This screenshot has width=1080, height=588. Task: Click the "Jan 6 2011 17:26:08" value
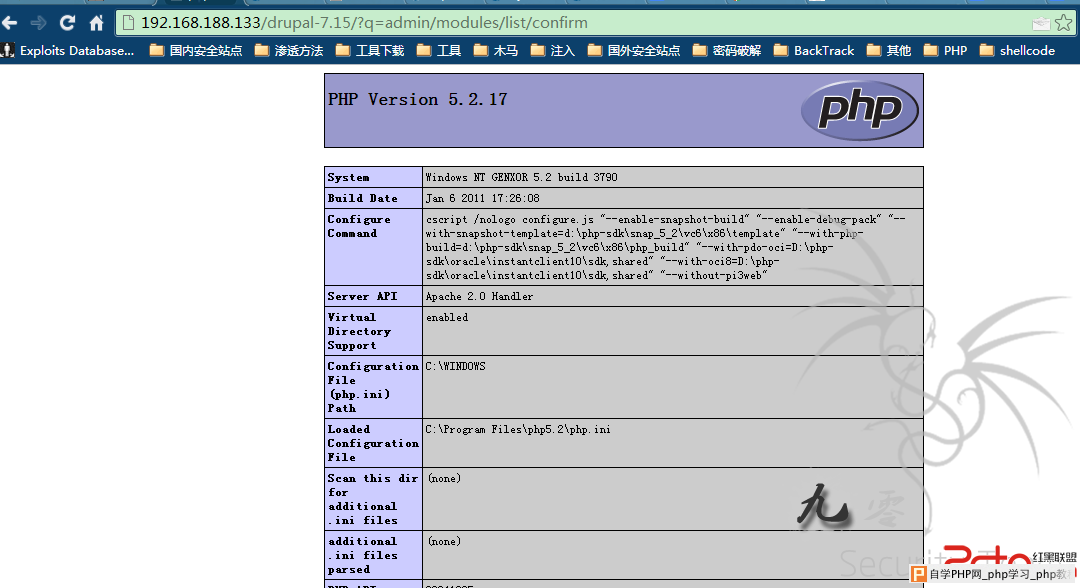482,198
